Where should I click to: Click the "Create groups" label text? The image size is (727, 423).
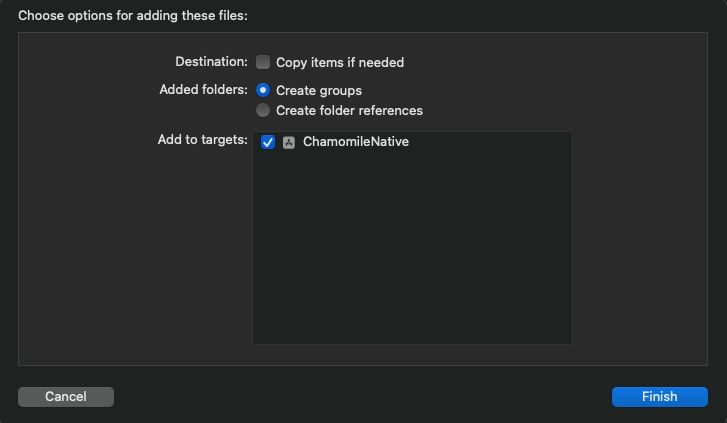pos(318,90)
